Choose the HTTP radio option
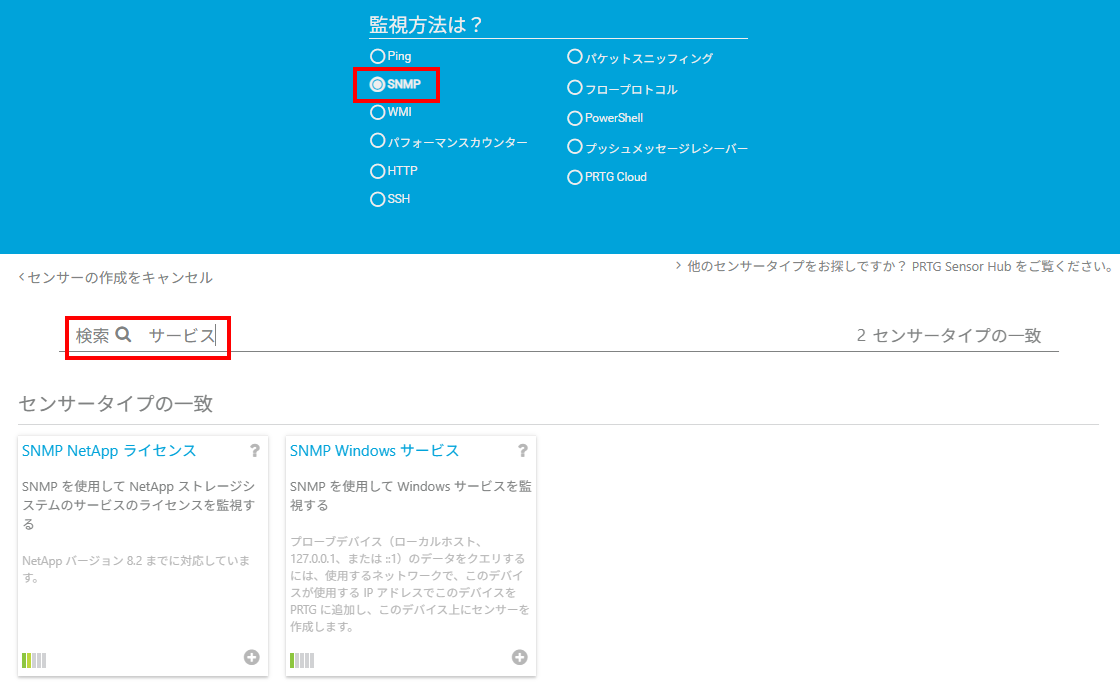The width and height of the screenshot is (1120, 698). click(377, 171)
